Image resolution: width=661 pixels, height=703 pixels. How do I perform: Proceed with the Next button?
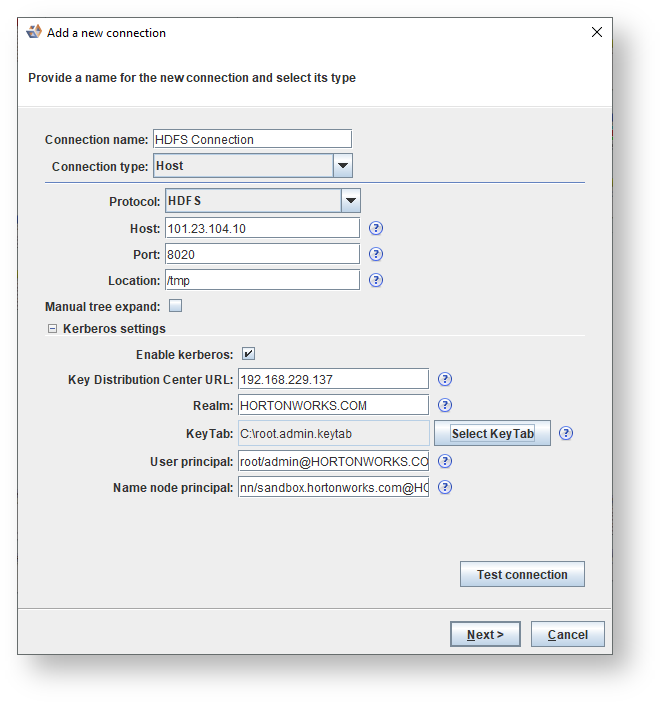click(x=485, y=634)
